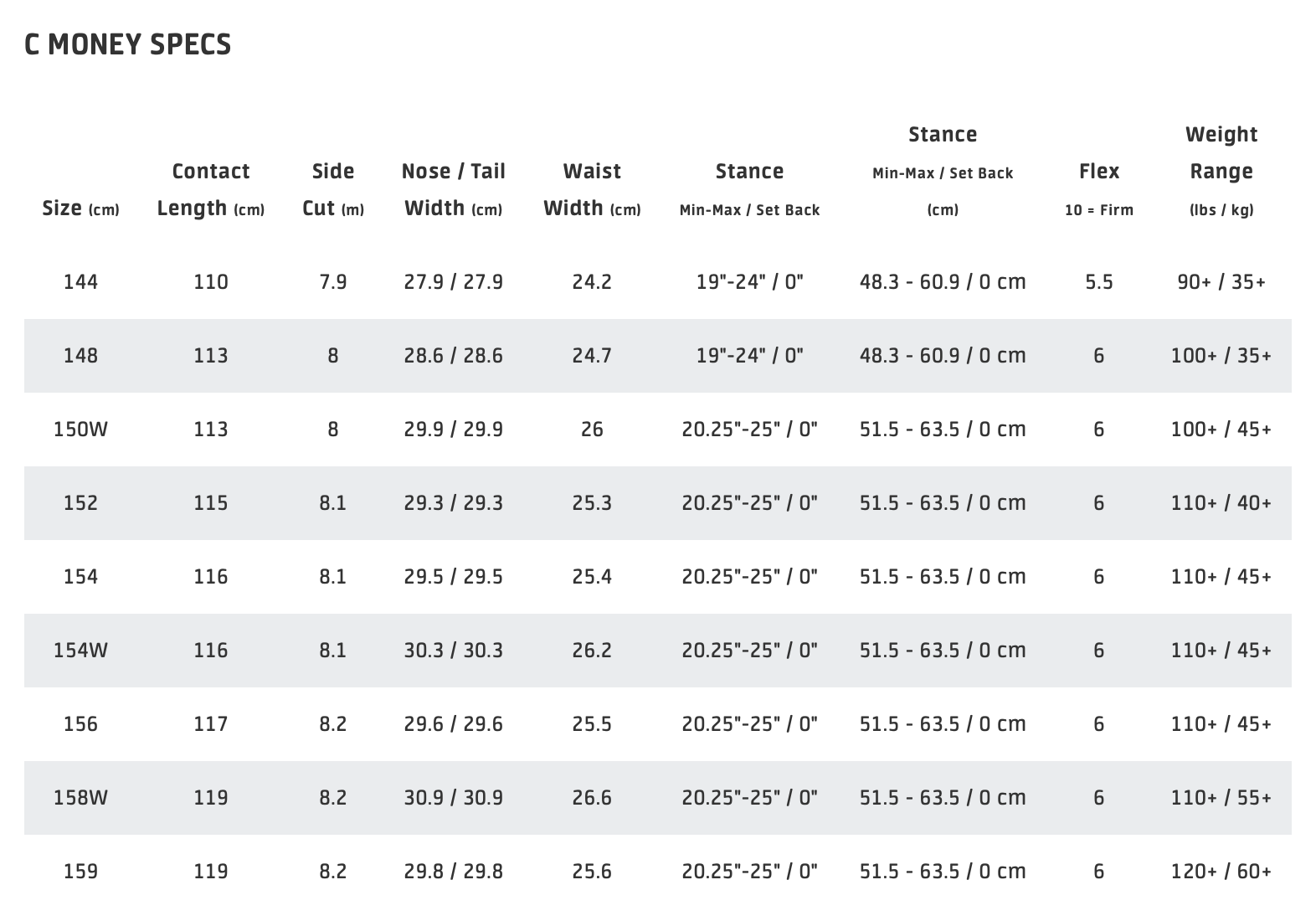Click the 30.9 / 30.9 nose tail width

pos(453,798)
